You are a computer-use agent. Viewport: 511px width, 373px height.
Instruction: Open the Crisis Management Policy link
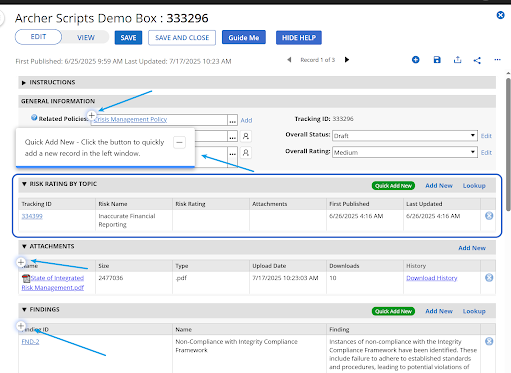coord(130,119)
